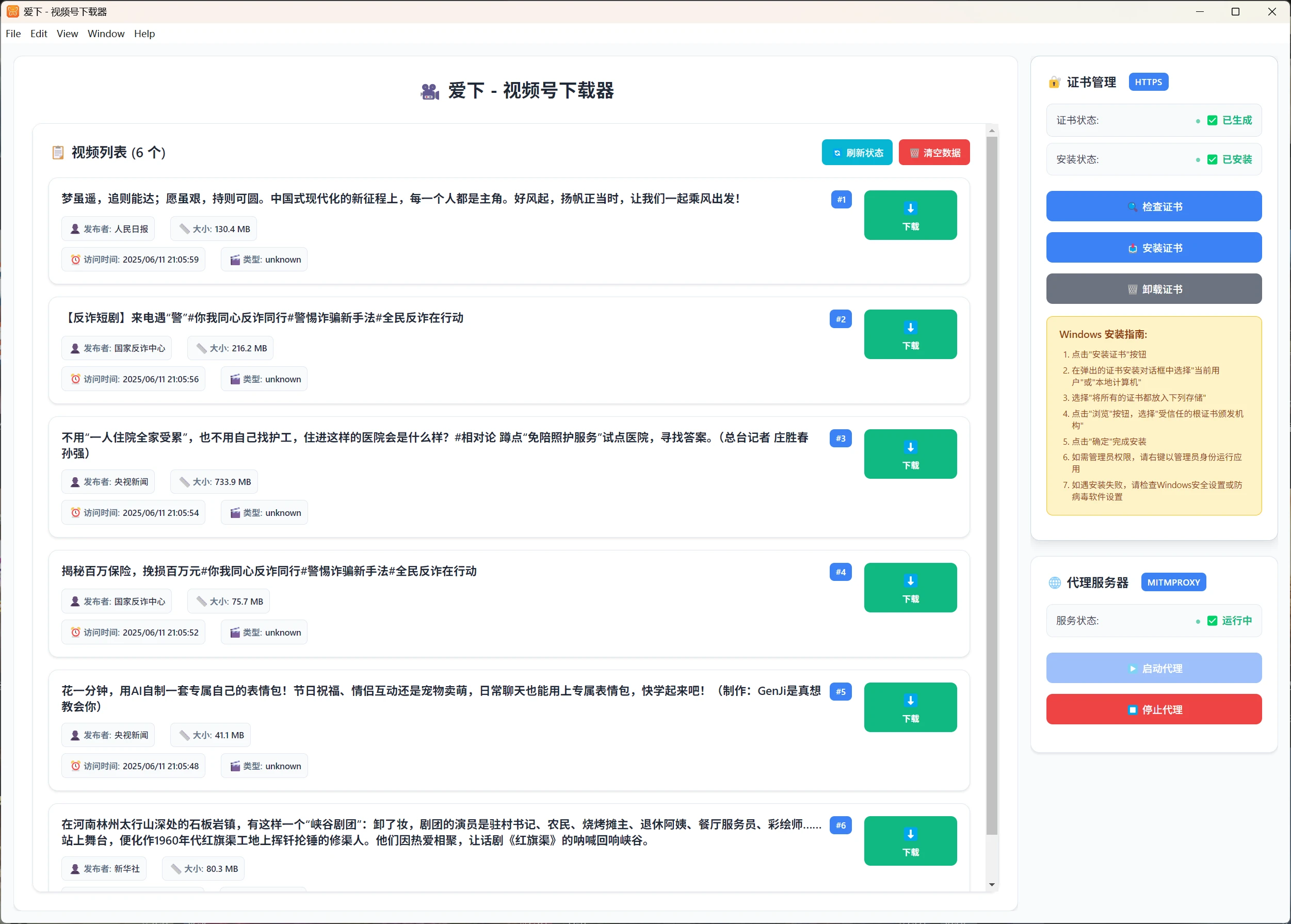Click the play icon in 启动代理
This screenshot has height=924, width=1291.
pos(1132,669)
